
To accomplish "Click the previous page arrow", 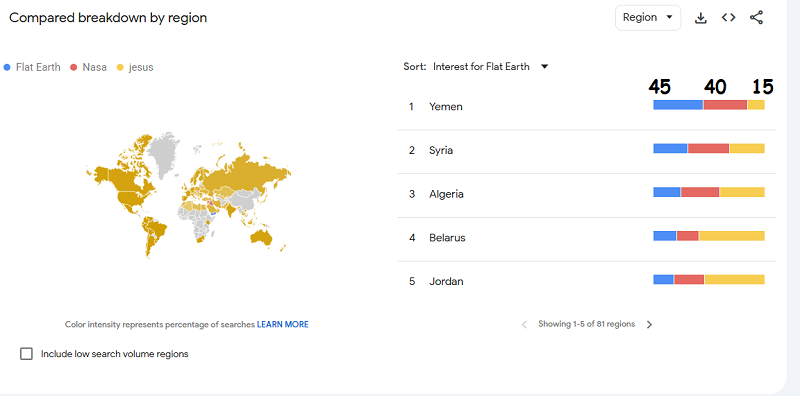I will pyautogui.click(x=524, y=325).
